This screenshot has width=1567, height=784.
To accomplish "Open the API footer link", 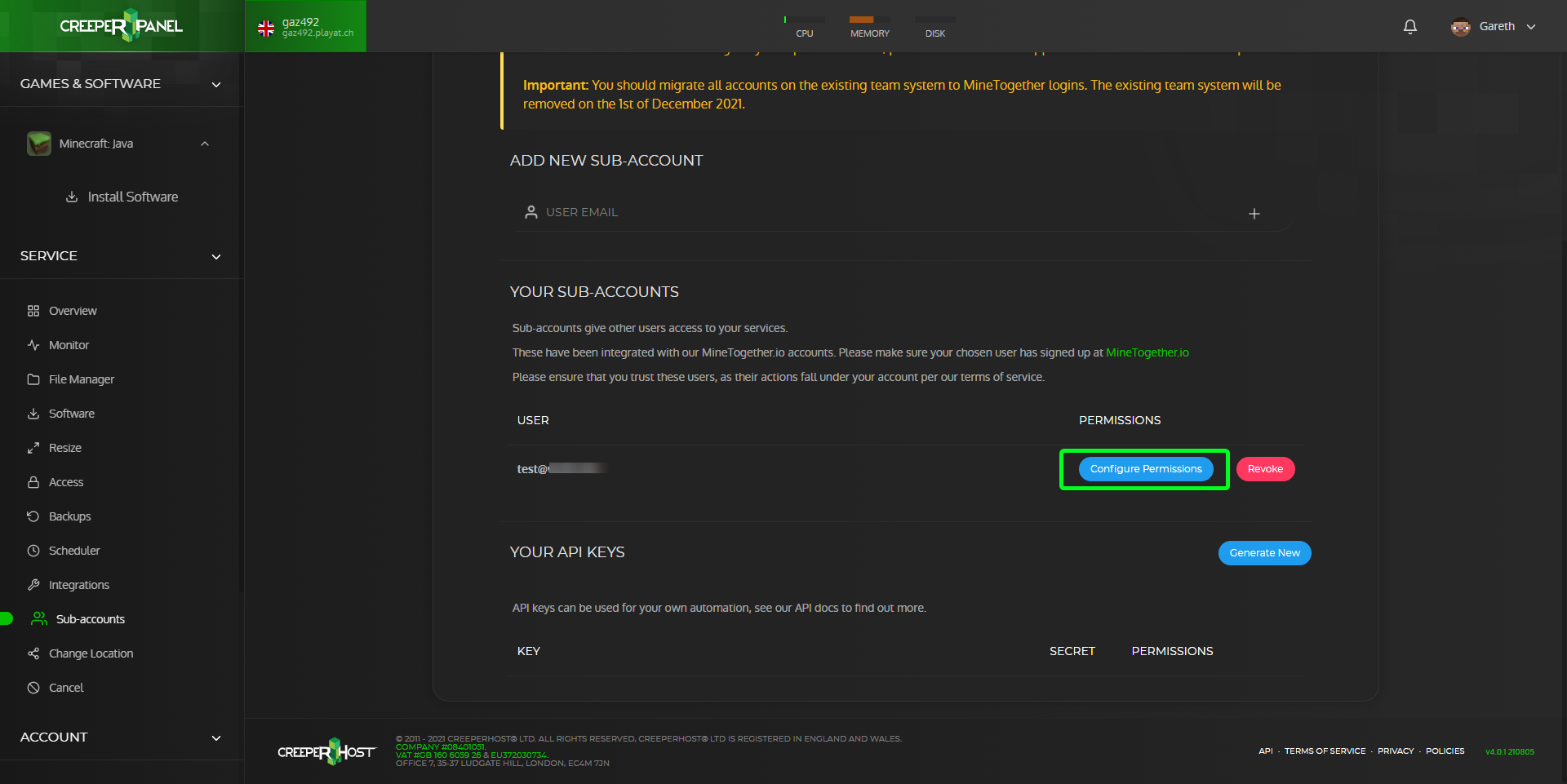I will click(x=1265, y=751).
